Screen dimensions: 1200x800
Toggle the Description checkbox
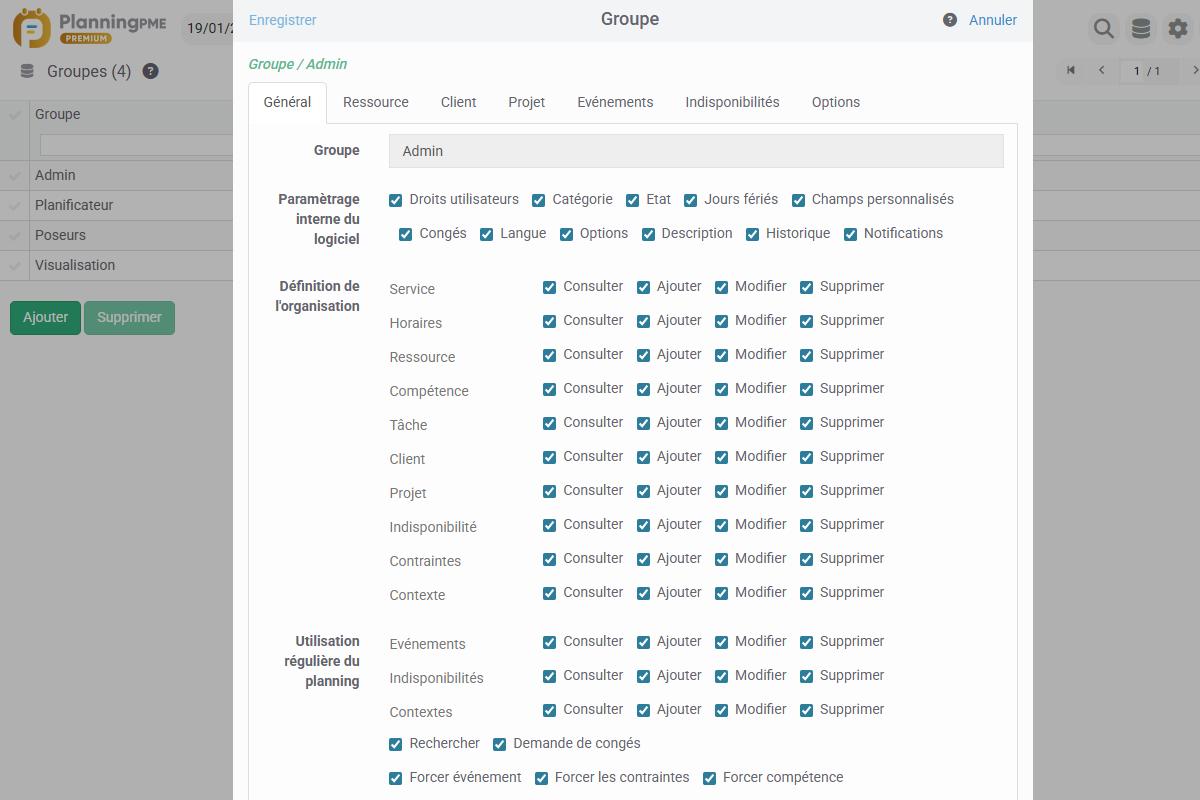coord(648,234)
